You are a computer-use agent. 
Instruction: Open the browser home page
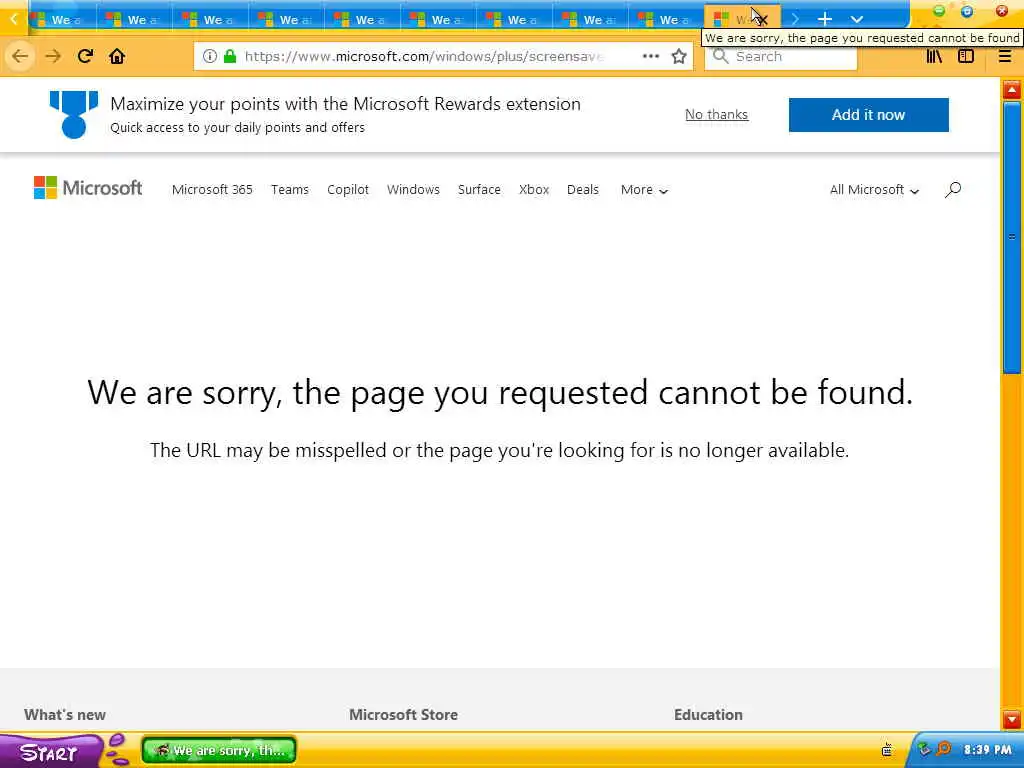pyautogui.click(x=117, y=56)
